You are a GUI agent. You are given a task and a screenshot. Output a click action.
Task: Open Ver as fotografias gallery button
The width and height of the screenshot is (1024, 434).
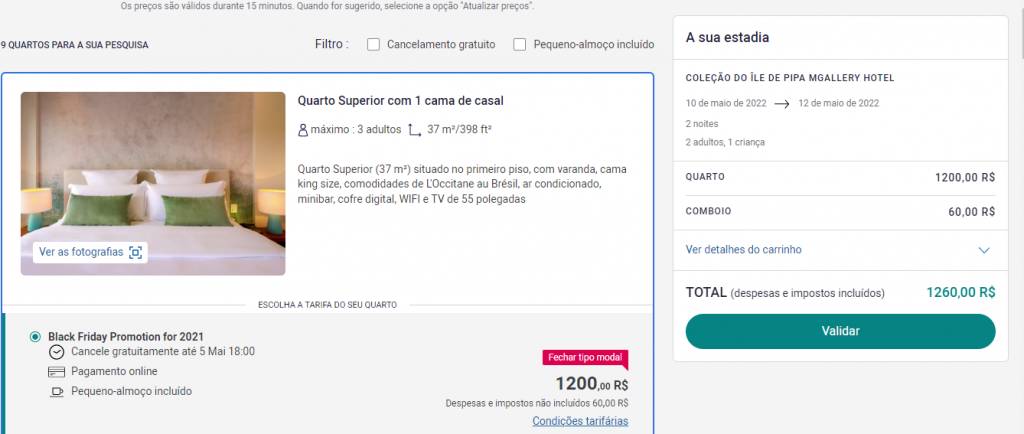click(90, 253)
